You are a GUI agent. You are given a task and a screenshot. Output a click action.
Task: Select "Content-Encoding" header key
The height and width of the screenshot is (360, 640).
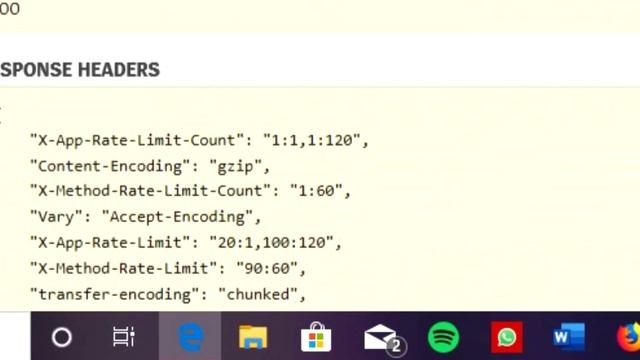click(111, 167)
